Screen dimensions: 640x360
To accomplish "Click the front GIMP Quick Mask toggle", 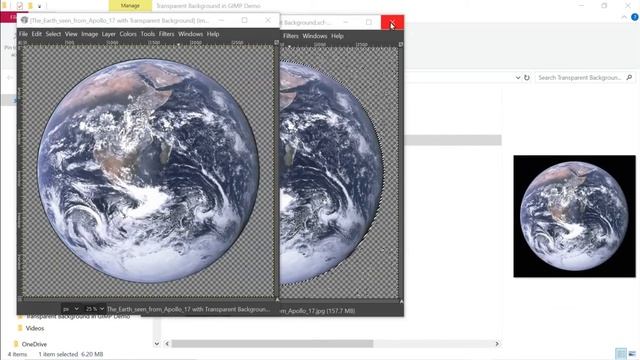I will (20, 300).
